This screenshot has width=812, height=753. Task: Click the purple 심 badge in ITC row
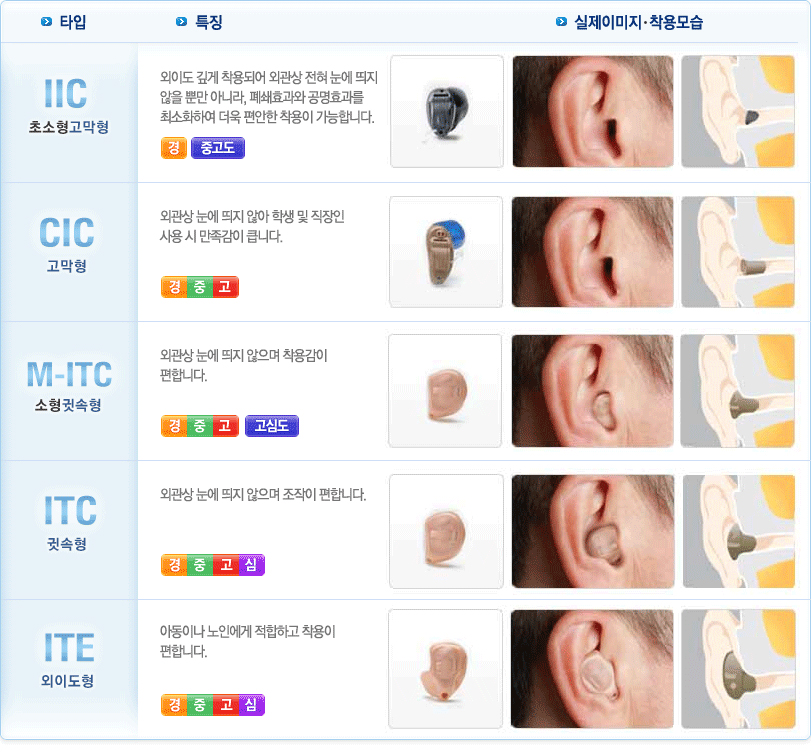(x=252, y=564)
